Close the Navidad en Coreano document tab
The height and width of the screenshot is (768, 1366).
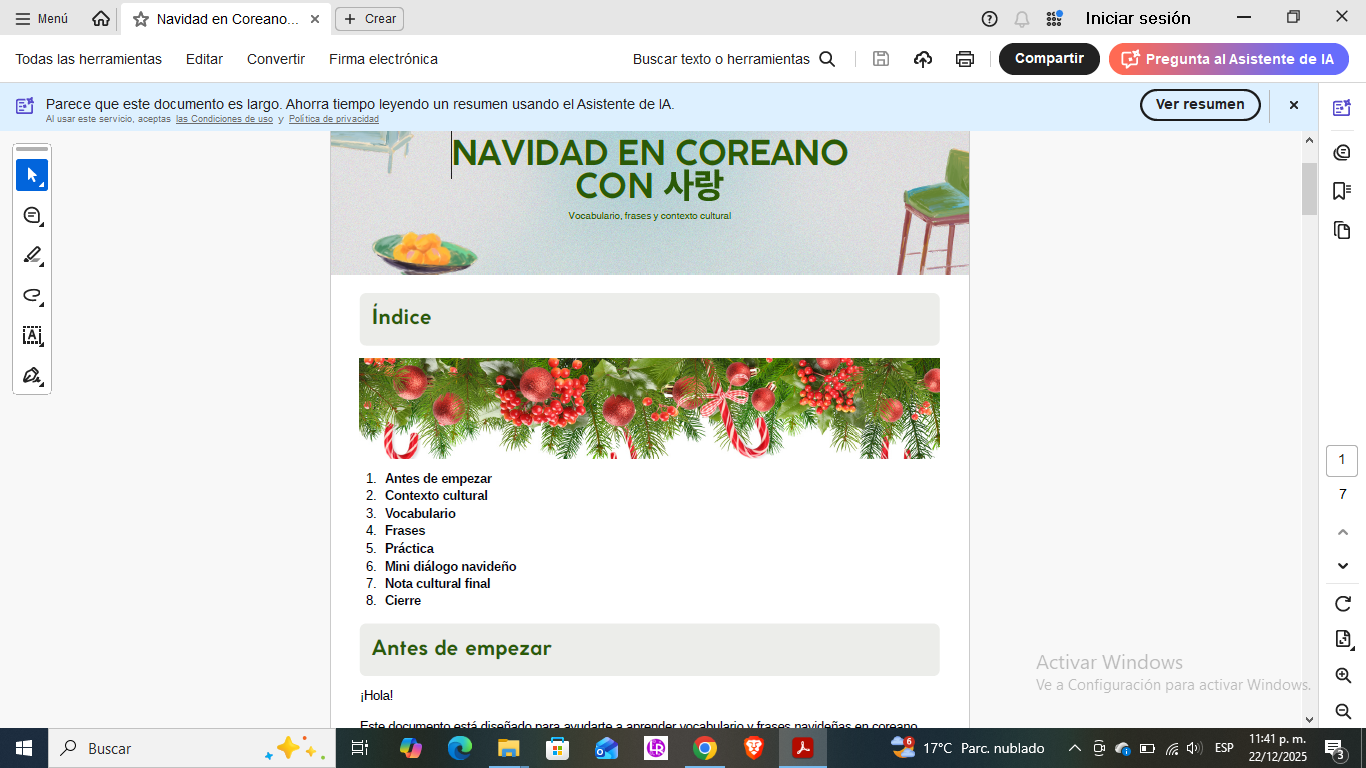[x=316, y=19]
